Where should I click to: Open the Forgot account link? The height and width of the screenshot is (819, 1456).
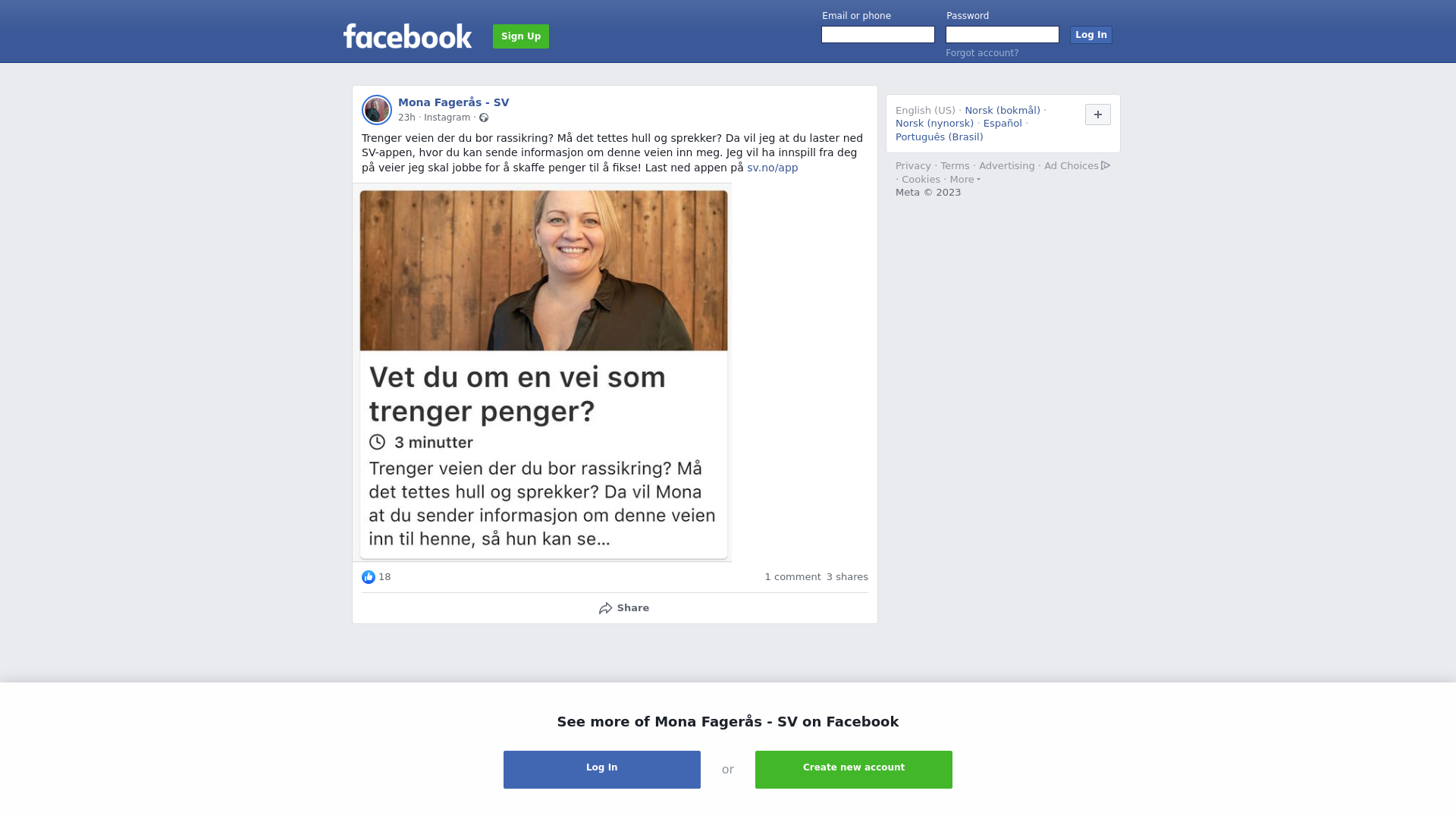pyautogui.click(x=982, y=53)
